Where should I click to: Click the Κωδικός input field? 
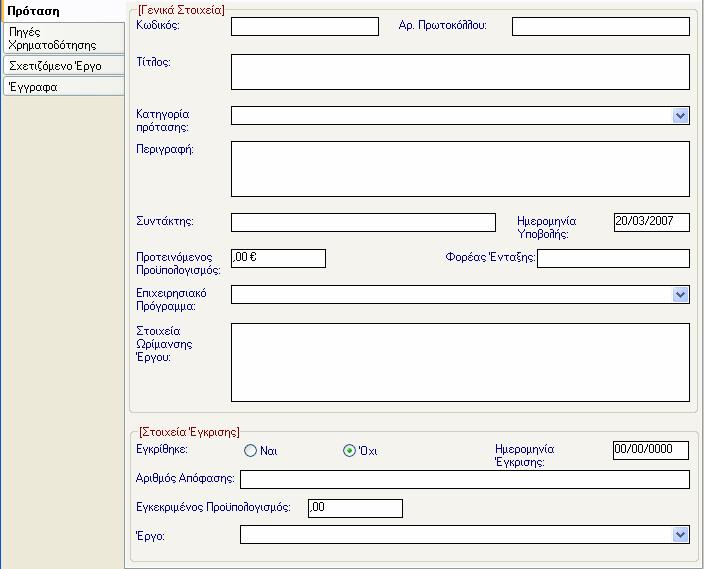pyautogui.click(x=305, y=26)
